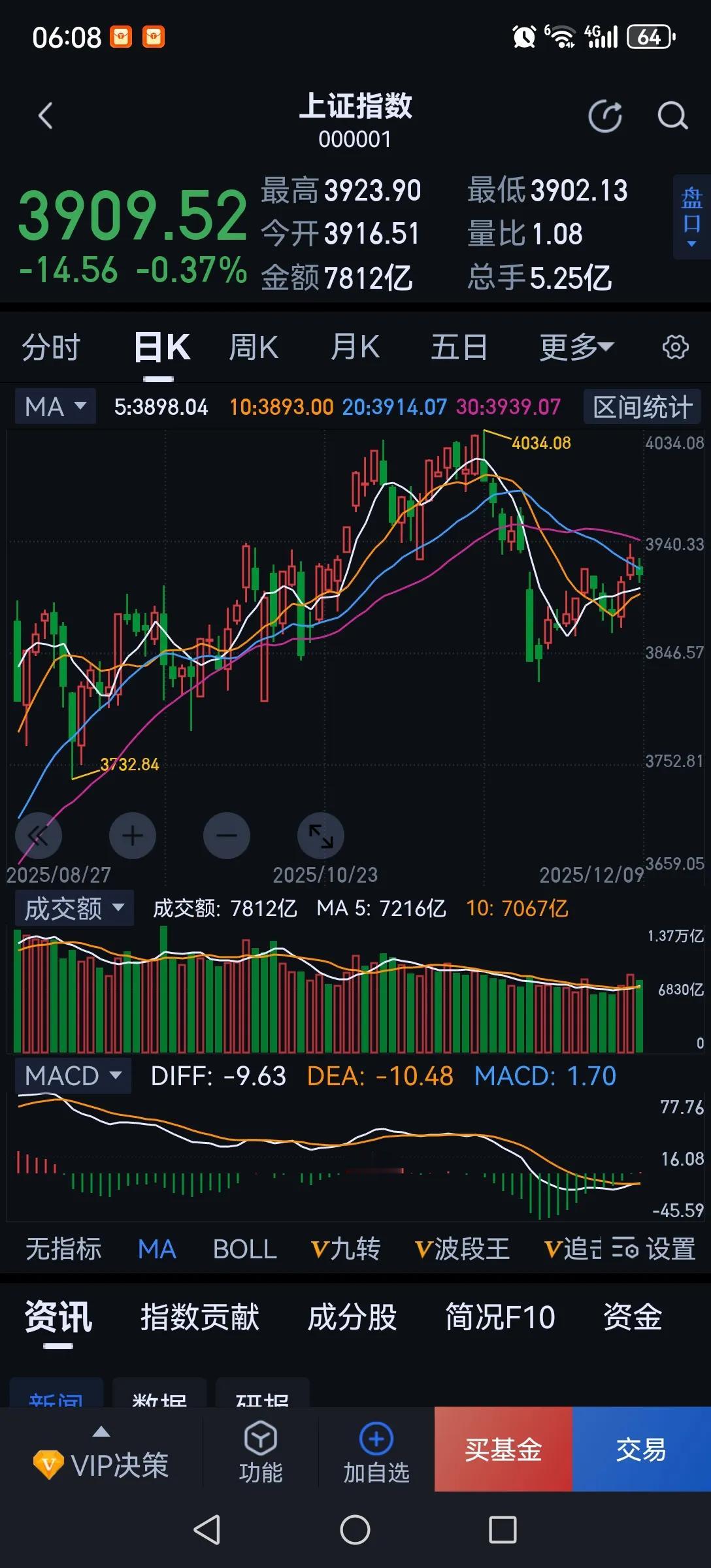
Task: Tap the latest candlestick on K-line chart
Action: [x=640, y=570]
